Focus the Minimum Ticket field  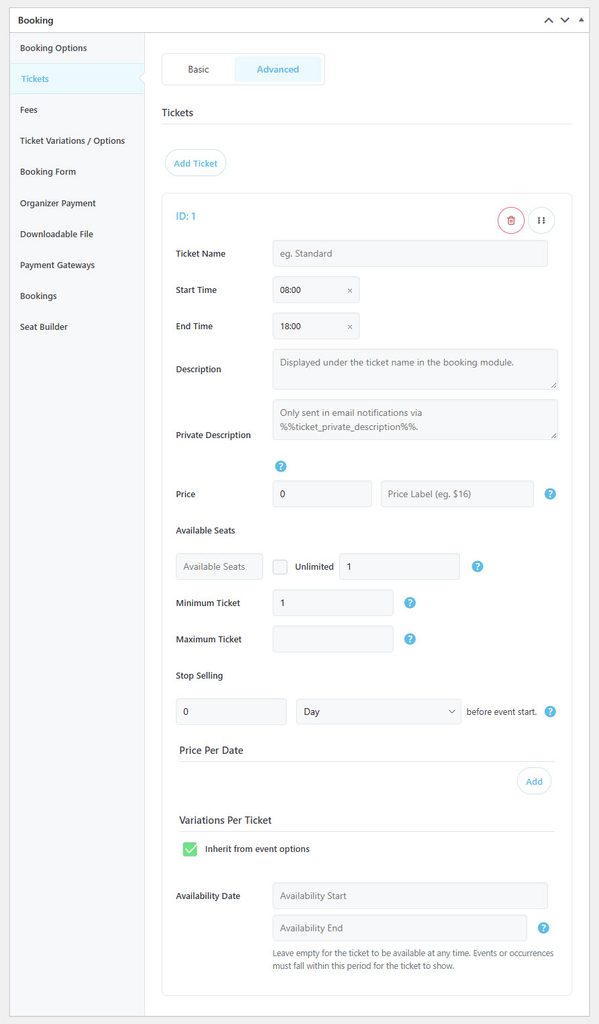coord(333,603)
